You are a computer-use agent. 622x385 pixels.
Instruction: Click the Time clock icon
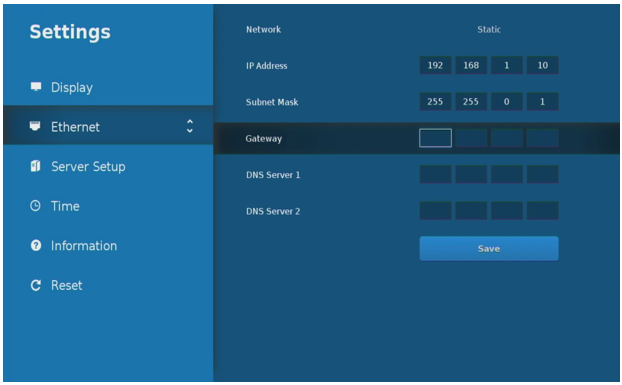(35, 205)
